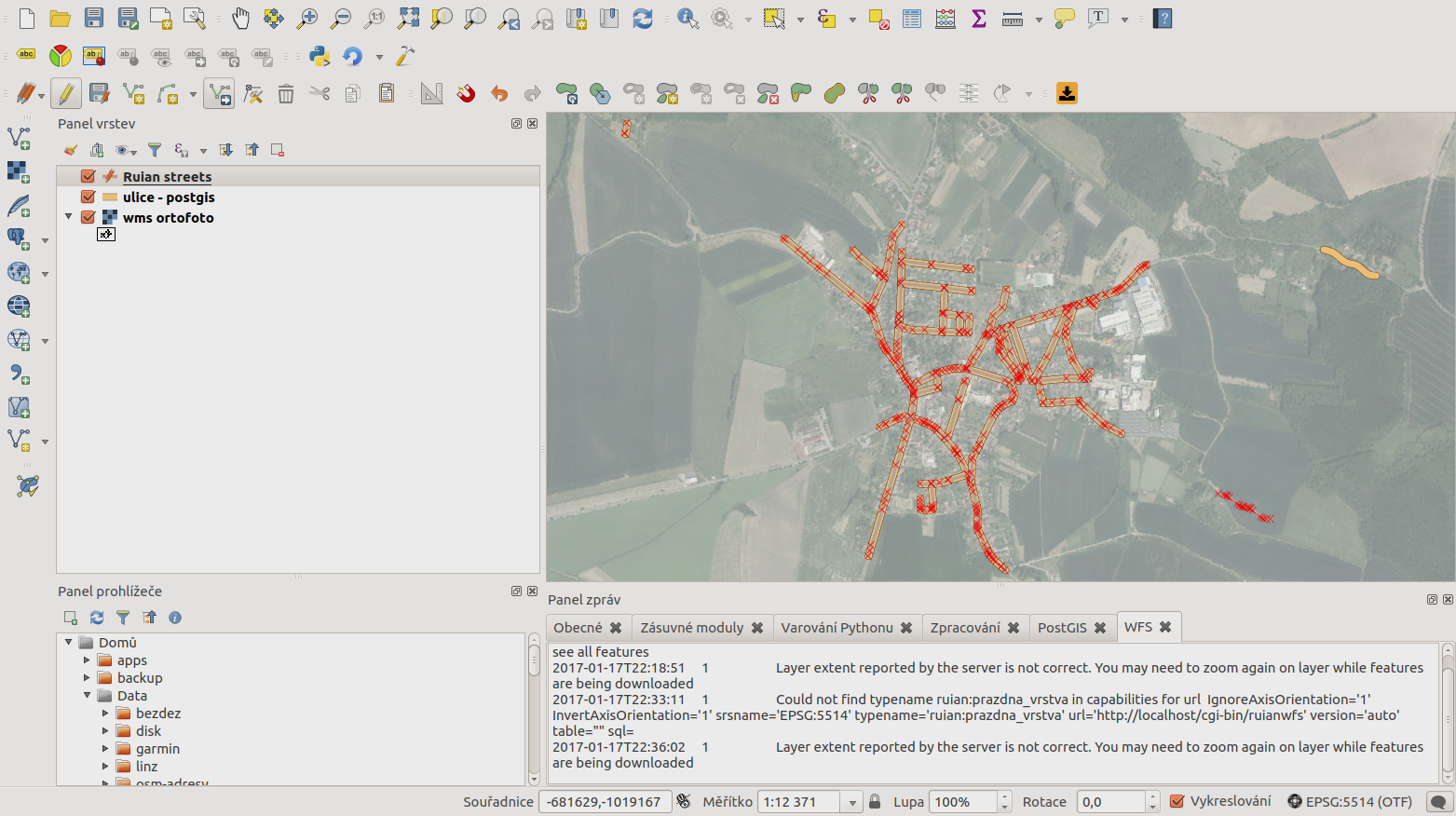
Task: Select the linz folder
Action: pyautogui.click(x=146, y=766)
